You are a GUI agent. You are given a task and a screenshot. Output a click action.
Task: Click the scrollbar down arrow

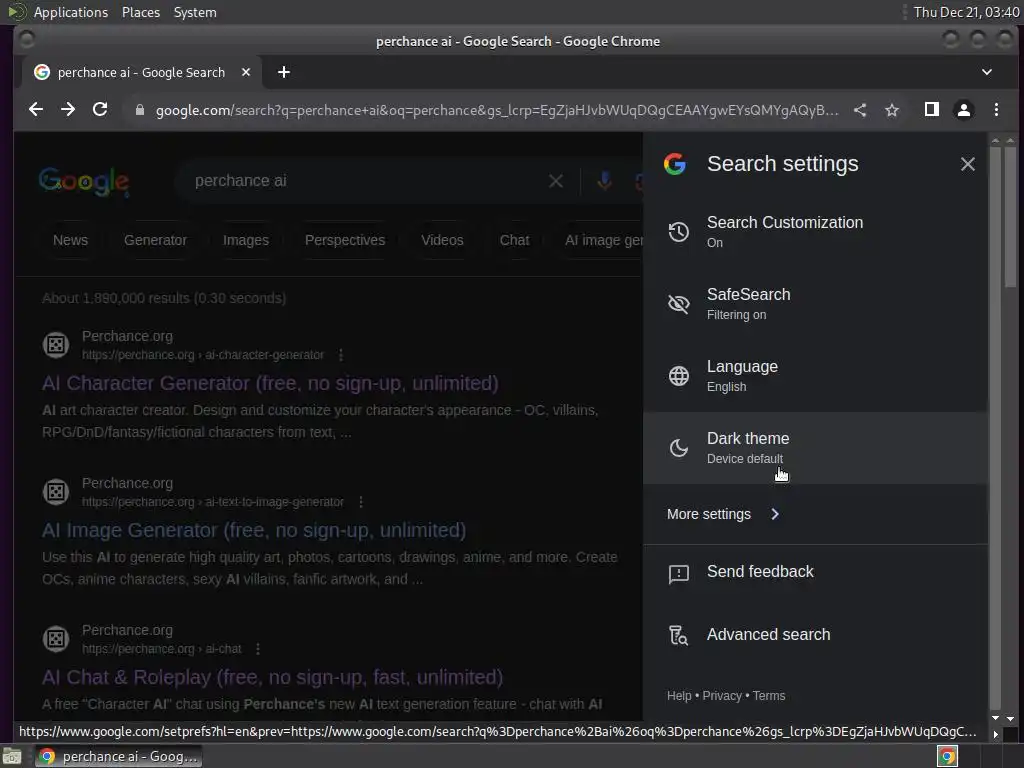tap(1010, 718)
